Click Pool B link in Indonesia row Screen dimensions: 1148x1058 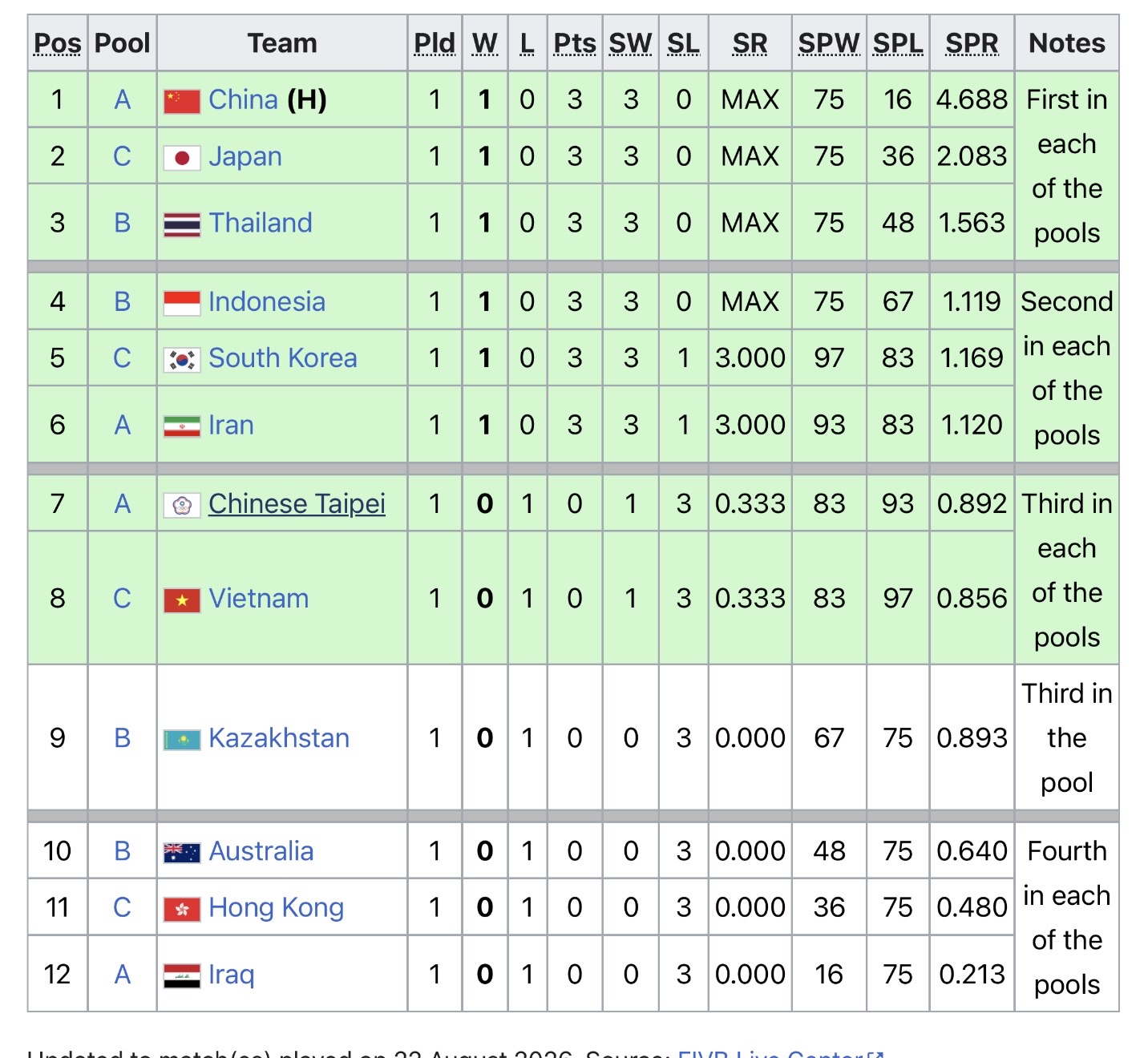pos(122,301)
